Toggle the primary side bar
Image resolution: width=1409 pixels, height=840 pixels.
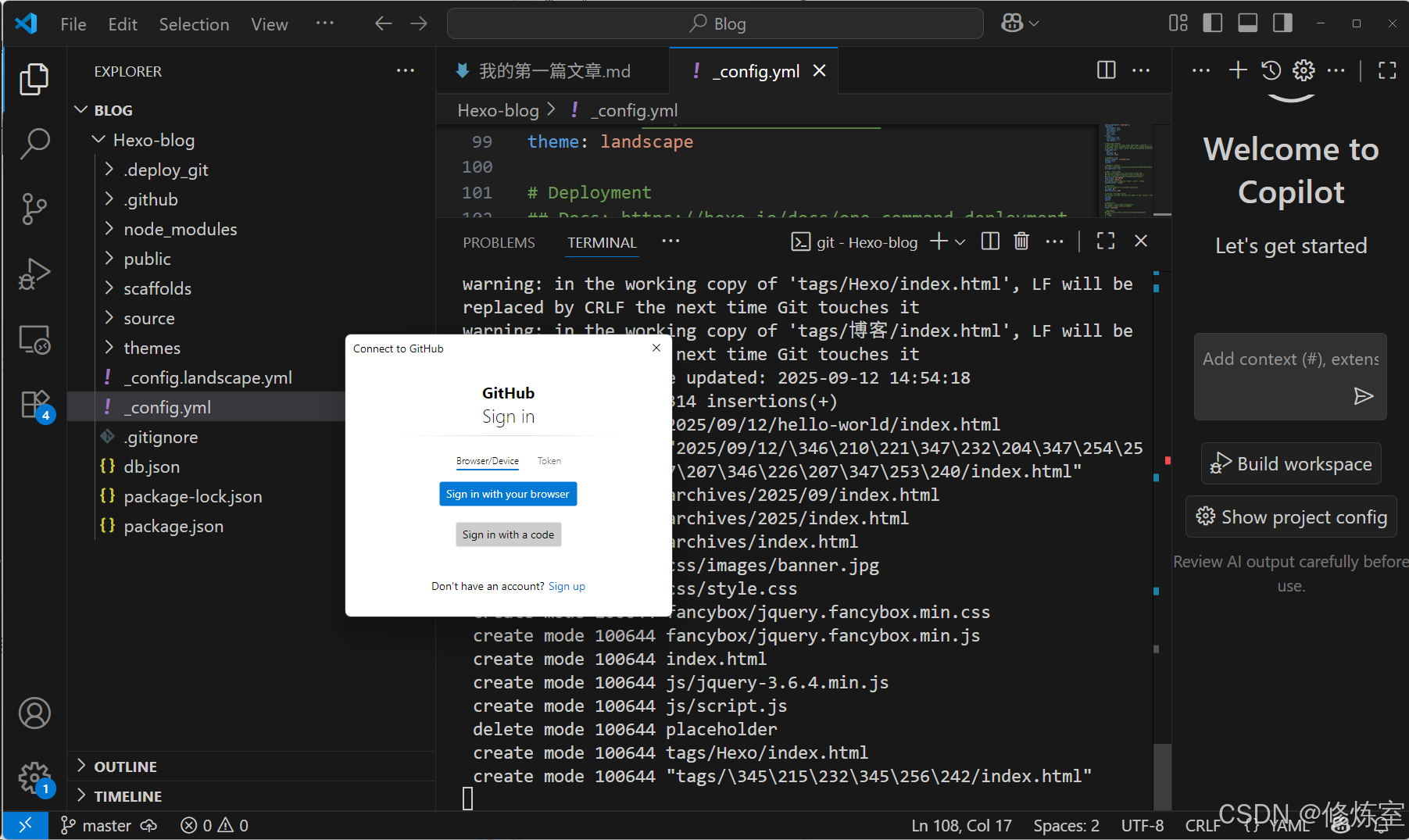pos(1213,23)
